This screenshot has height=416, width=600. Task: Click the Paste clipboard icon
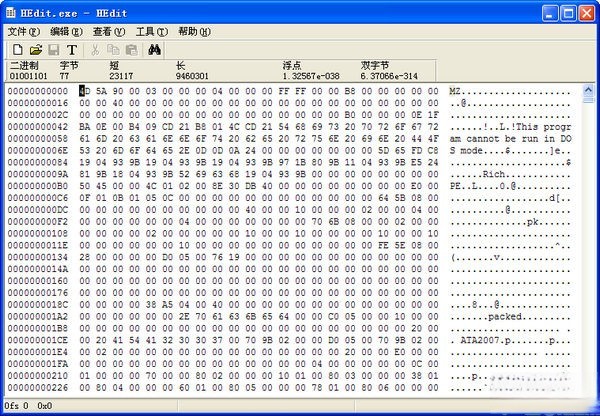tap(131, 49)
